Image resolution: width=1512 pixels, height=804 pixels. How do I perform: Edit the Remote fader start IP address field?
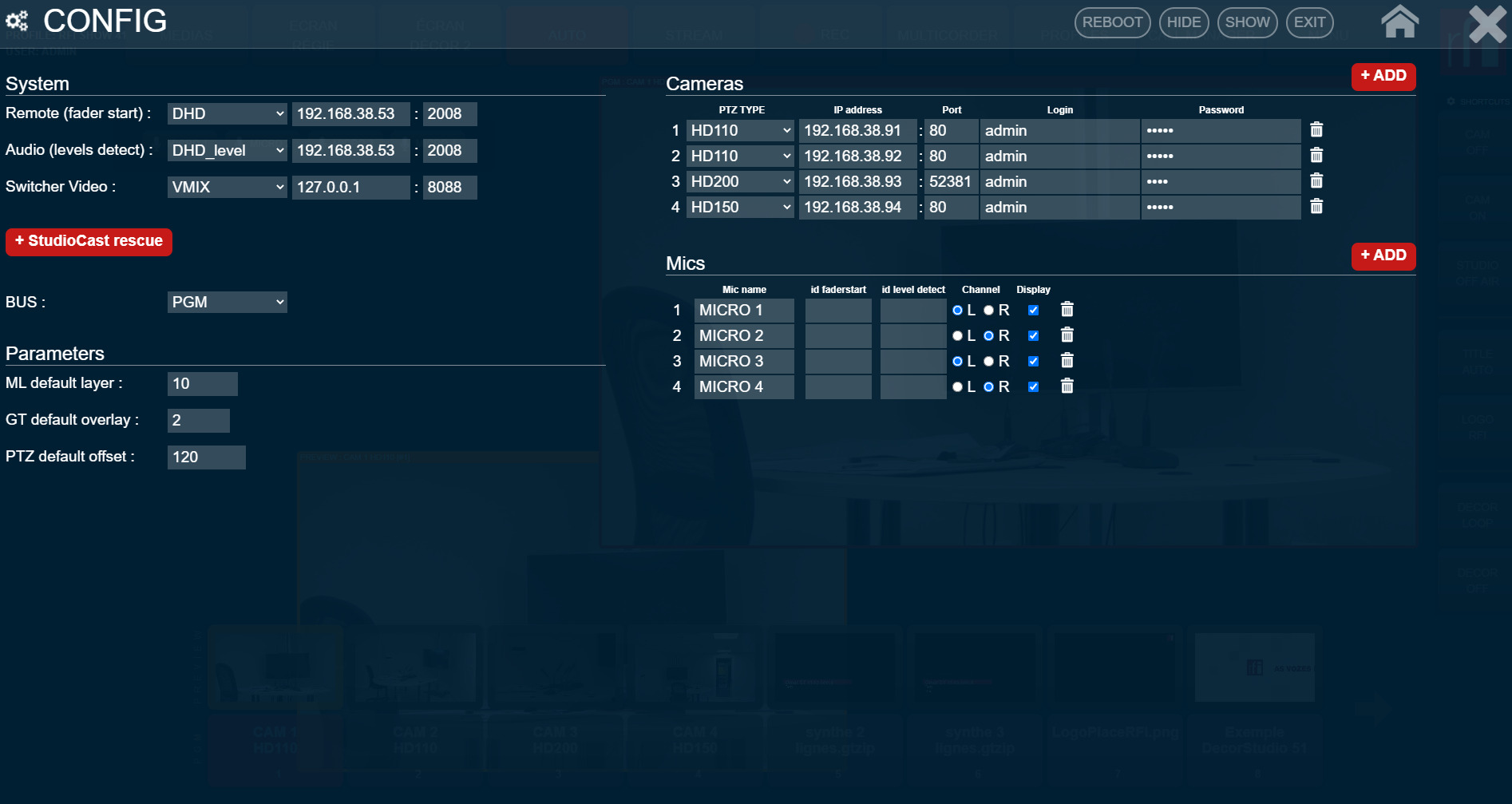[x=350, y=113]
